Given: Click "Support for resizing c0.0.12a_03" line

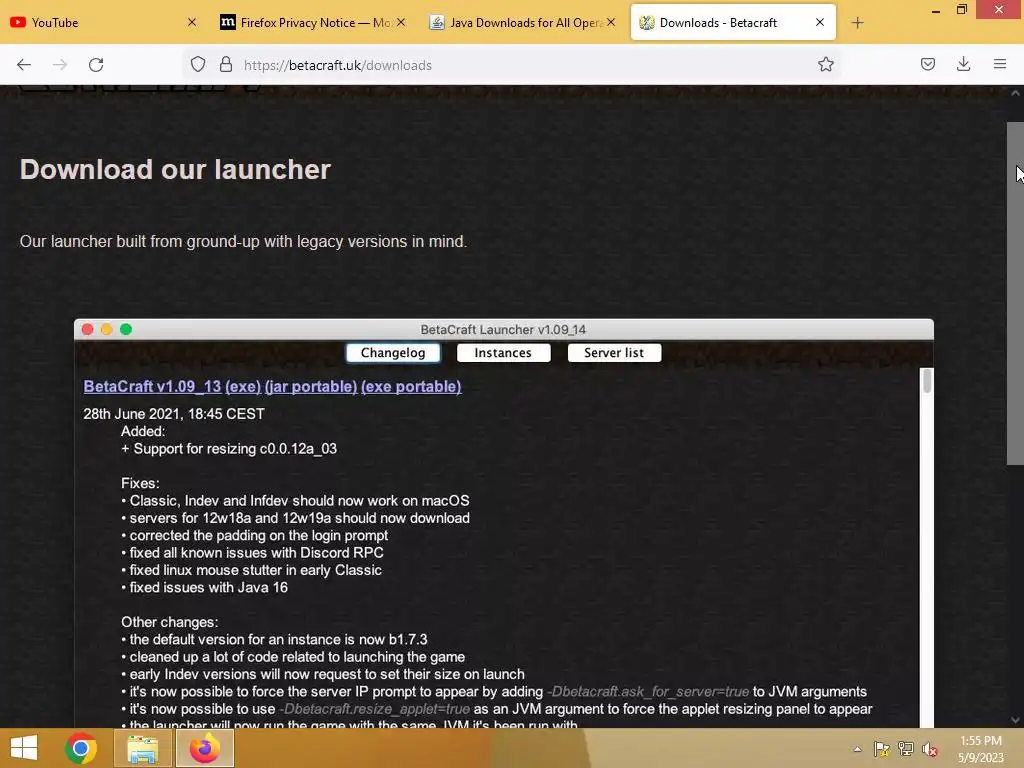Looking at the screenshot, I should [x=229, y=449].
